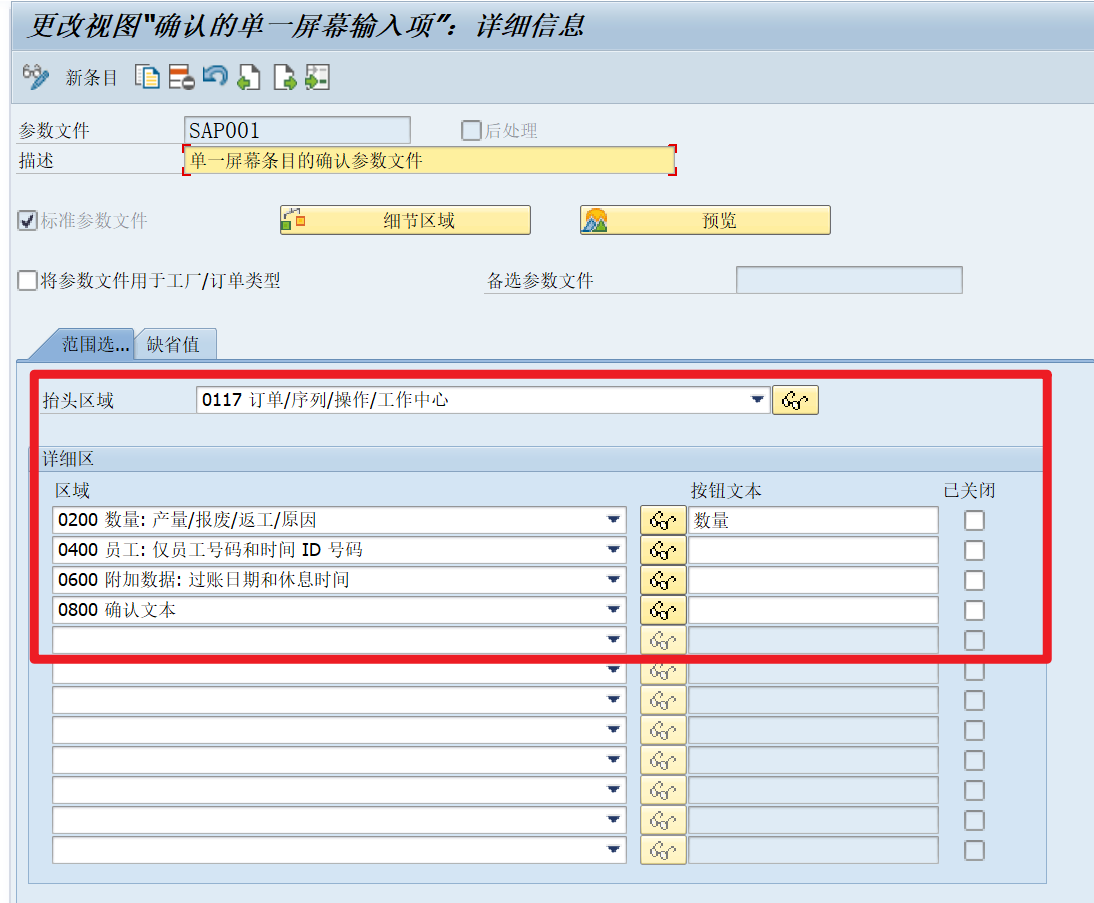The width and height of the screenshot is (1094, 903).
Task: Open the 抬头区域 dropdown
Action: (757, 399)
